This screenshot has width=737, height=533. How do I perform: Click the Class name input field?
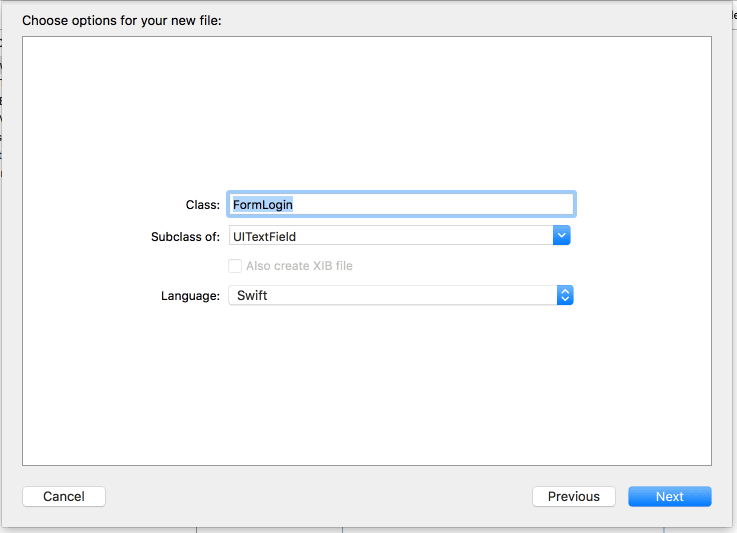tap(401, 204)
